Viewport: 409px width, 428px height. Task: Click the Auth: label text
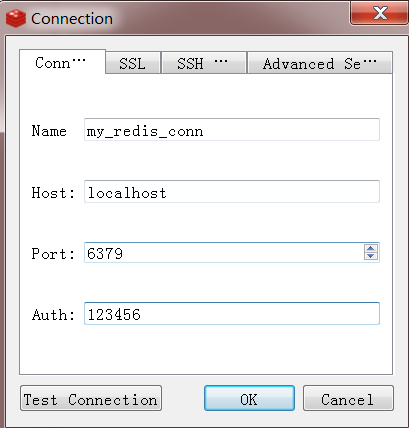53,315
